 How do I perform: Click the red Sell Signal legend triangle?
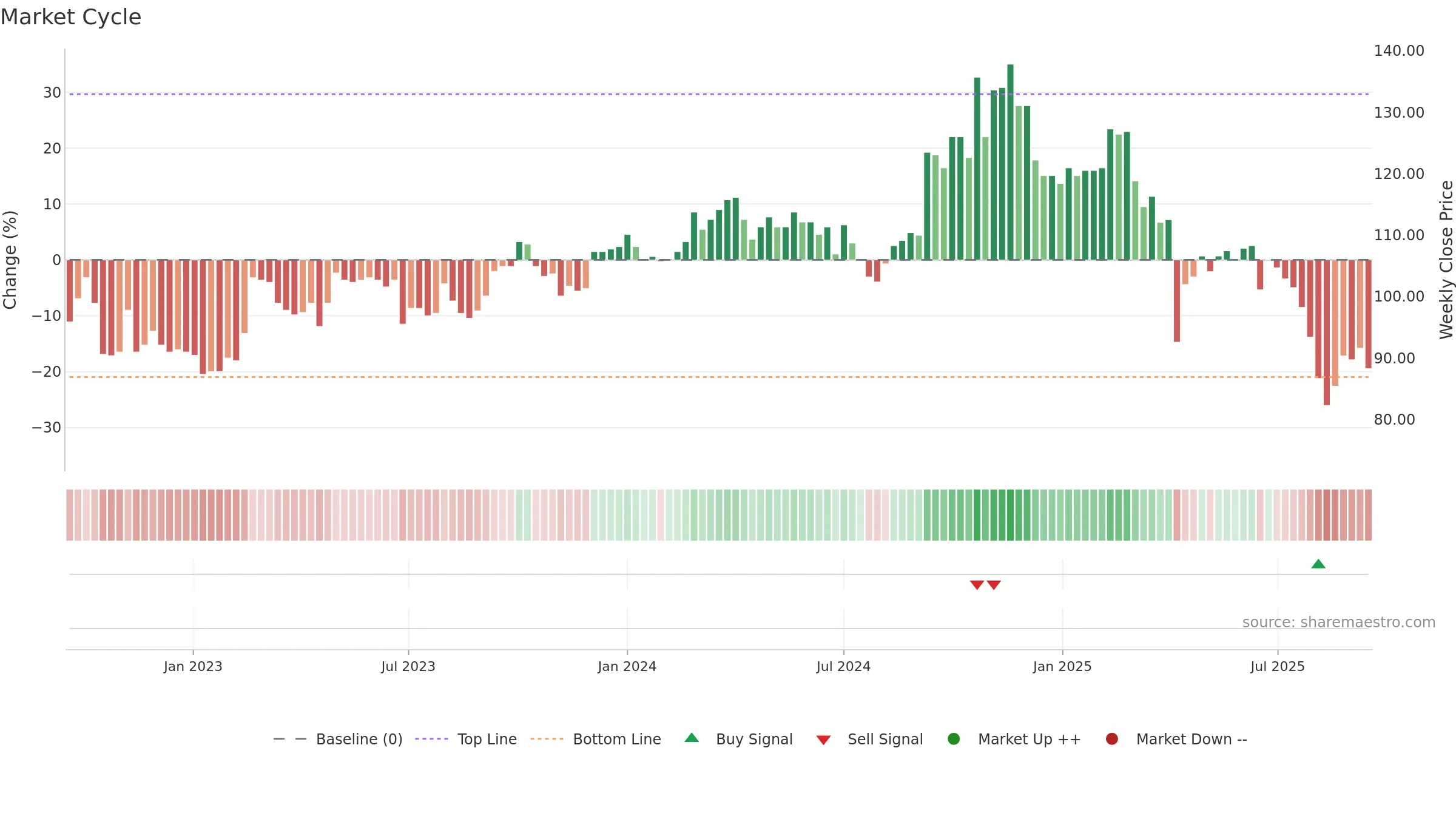(823, 740)
